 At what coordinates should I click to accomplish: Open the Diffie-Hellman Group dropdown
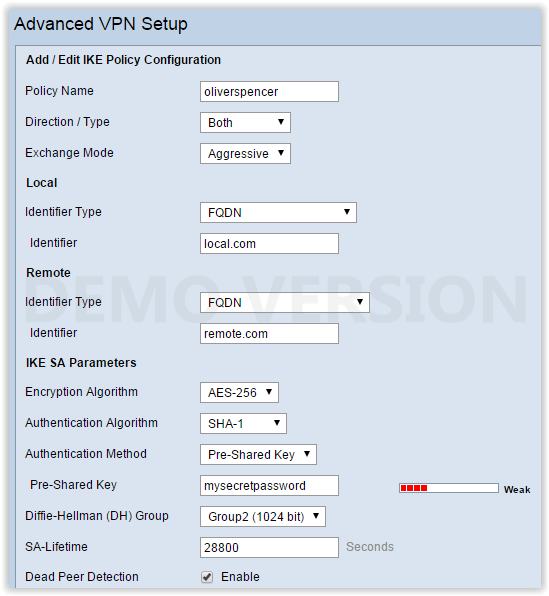tap(263, 517)
